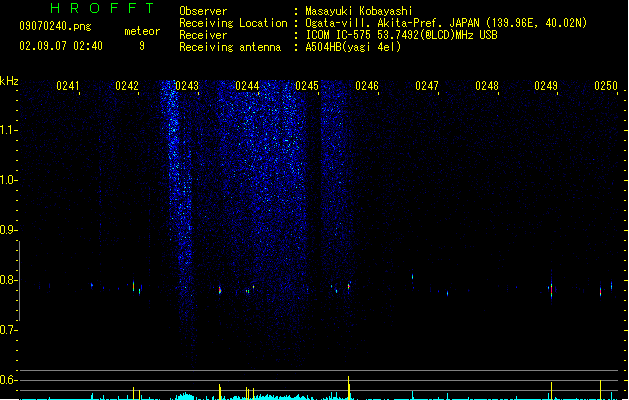Click the 0.7 kHz frequency label
This screenshot has width=629, height=400.
pos(8,330)
